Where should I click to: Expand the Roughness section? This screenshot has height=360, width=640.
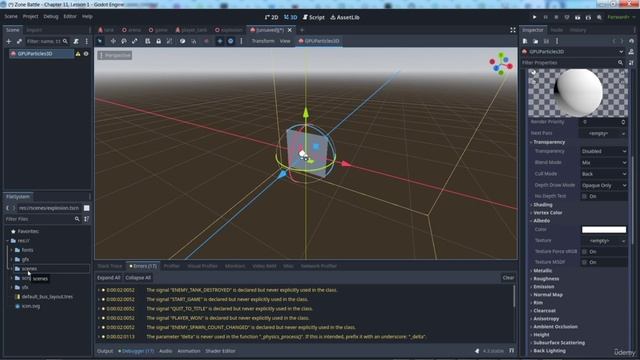(x=546, y=279)
